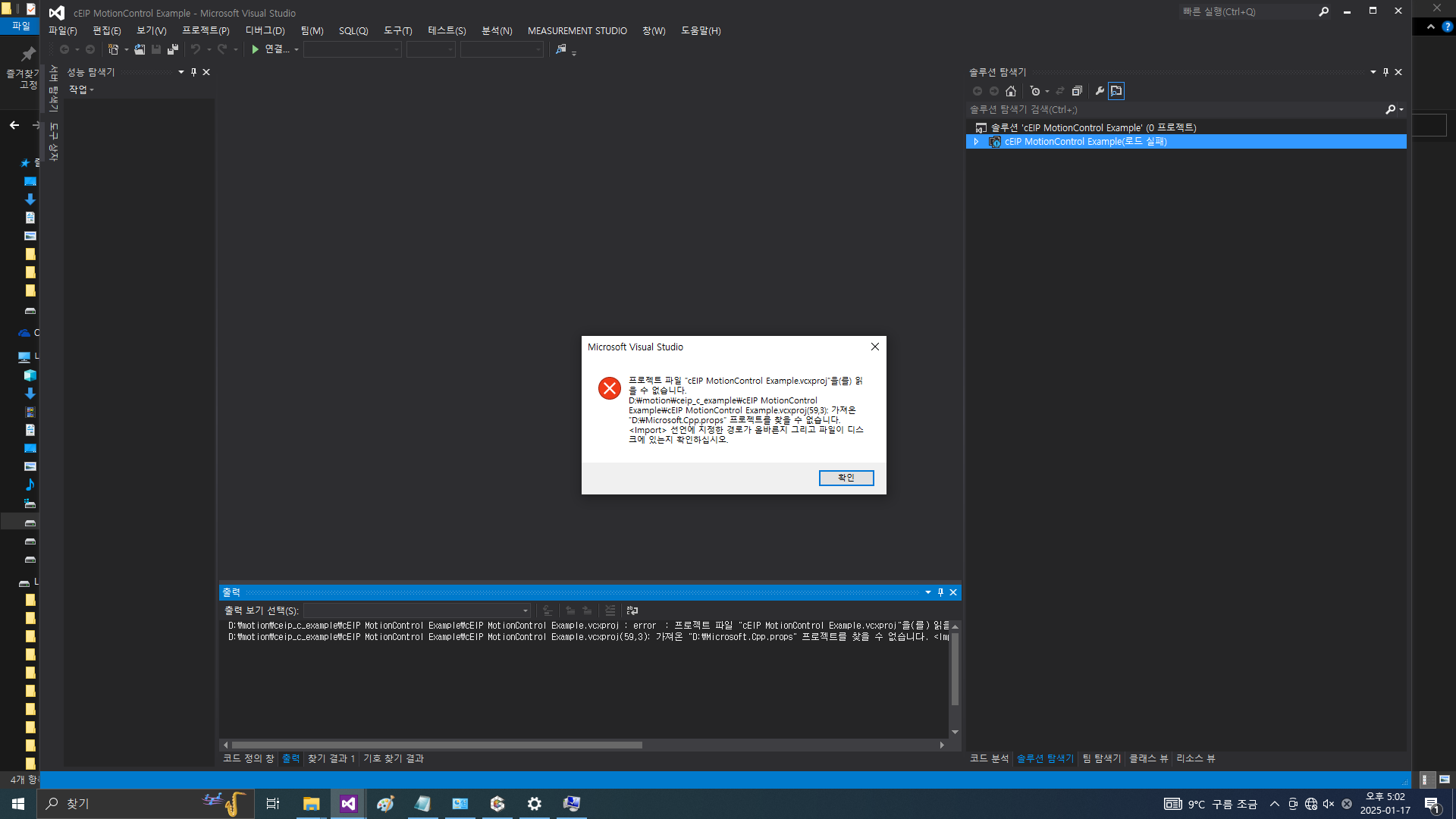This screenshot has height=819, width=1456.
Task: Click Visual Studio icon on the taskbar
Action: [348, 804]
